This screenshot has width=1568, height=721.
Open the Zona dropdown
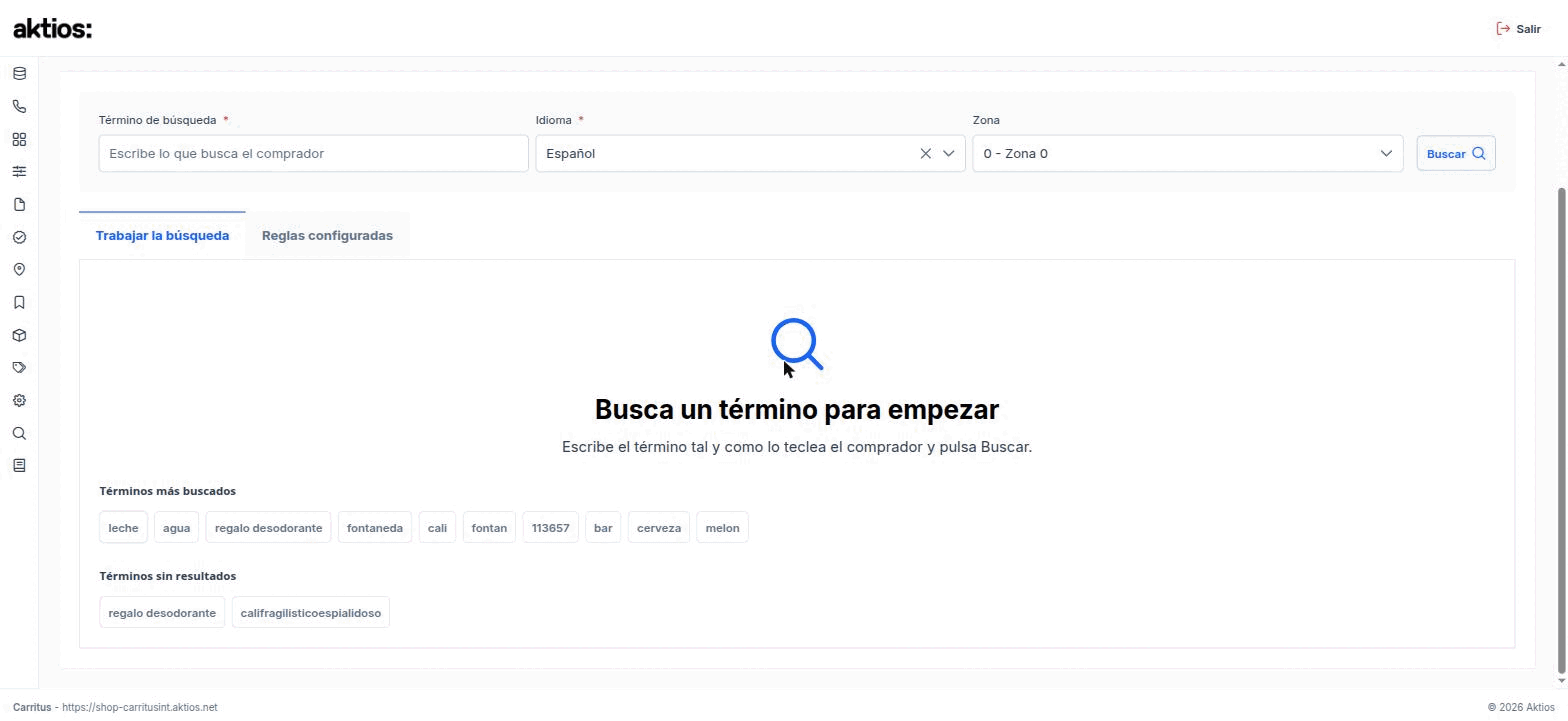(x=1188, y=154)
